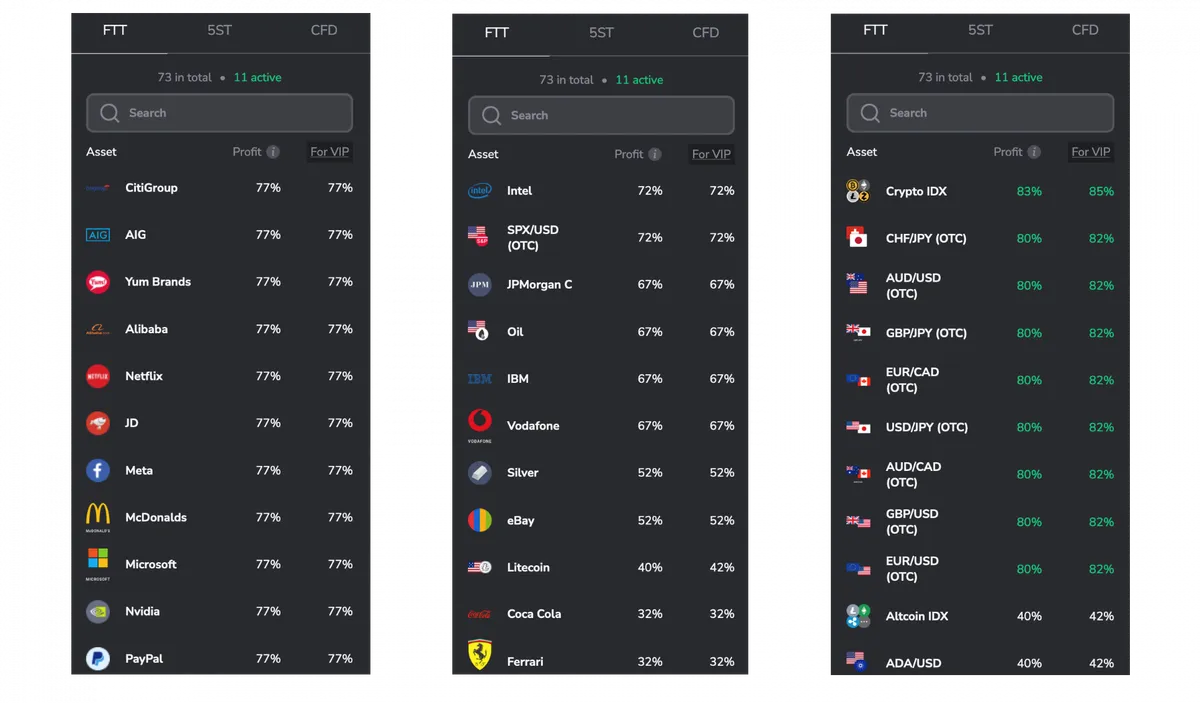Select FTT tab in right panel
This screenshot has height=703, width=1200.
[x=875, y=31]
